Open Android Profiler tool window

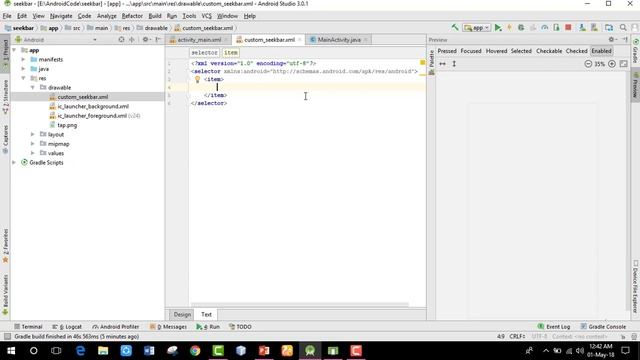coord(116,327)
